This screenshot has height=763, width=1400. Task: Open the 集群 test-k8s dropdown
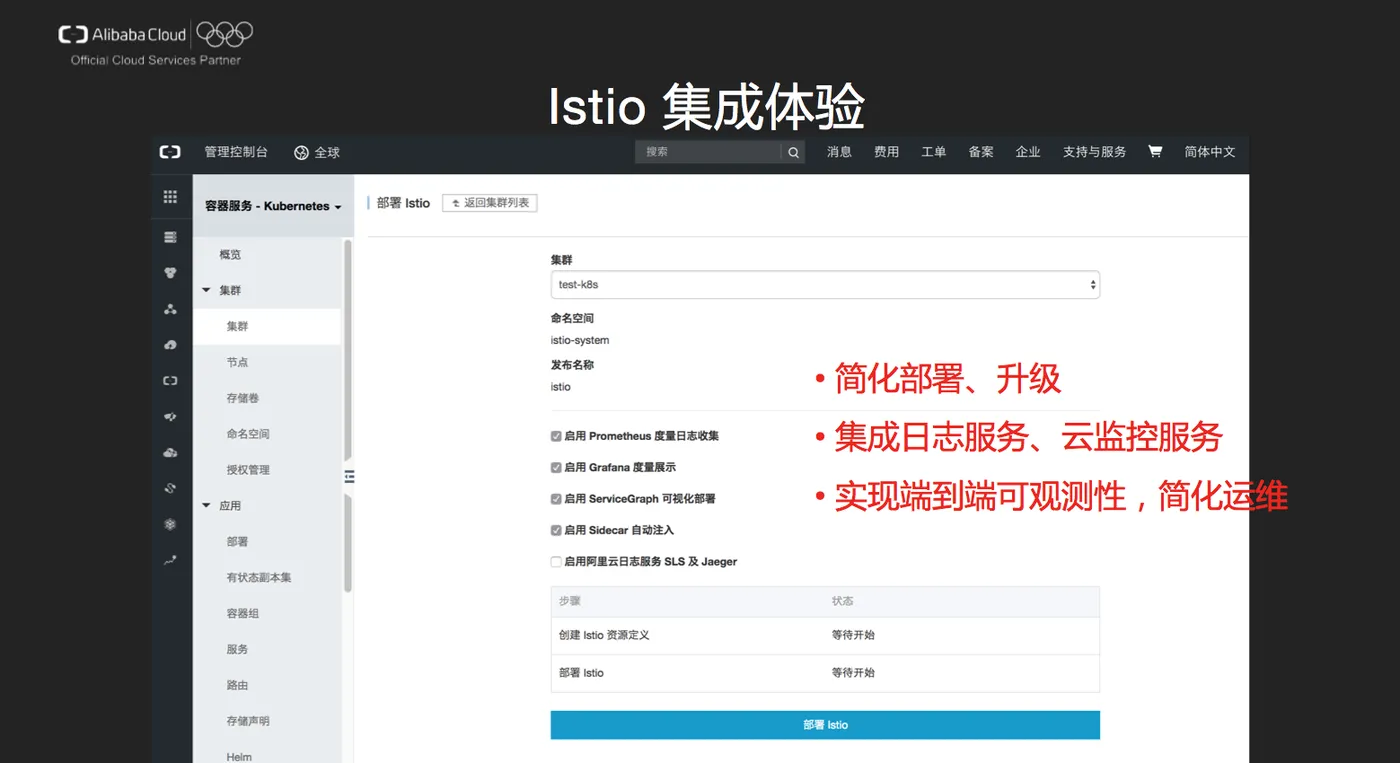825,285
